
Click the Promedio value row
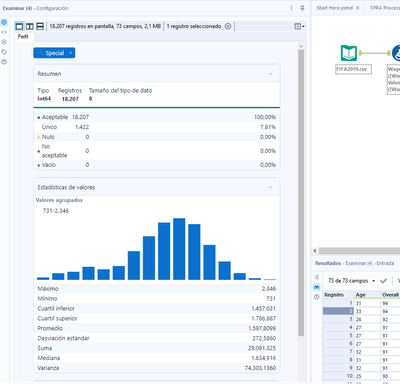click(157, 329)
